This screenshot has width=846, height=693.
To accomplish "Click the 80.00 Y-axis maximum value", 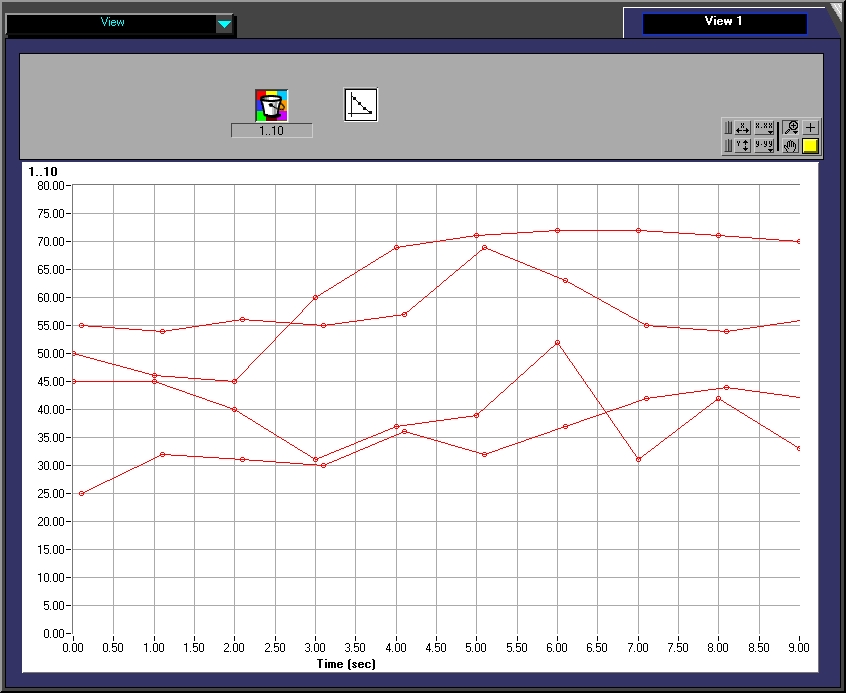I will coord(50,186).
